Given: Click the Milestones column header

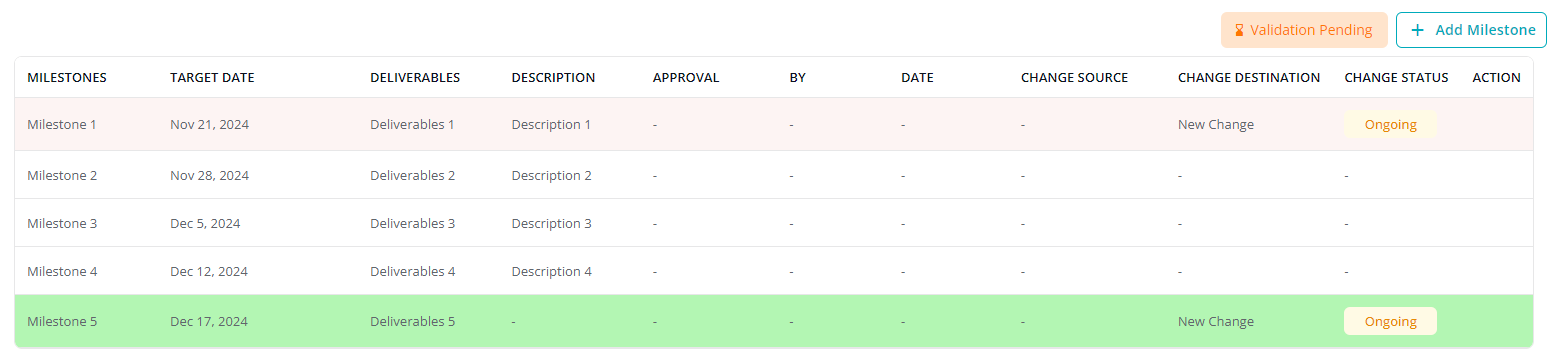Looking at the screenshot, I should [67, 77].
